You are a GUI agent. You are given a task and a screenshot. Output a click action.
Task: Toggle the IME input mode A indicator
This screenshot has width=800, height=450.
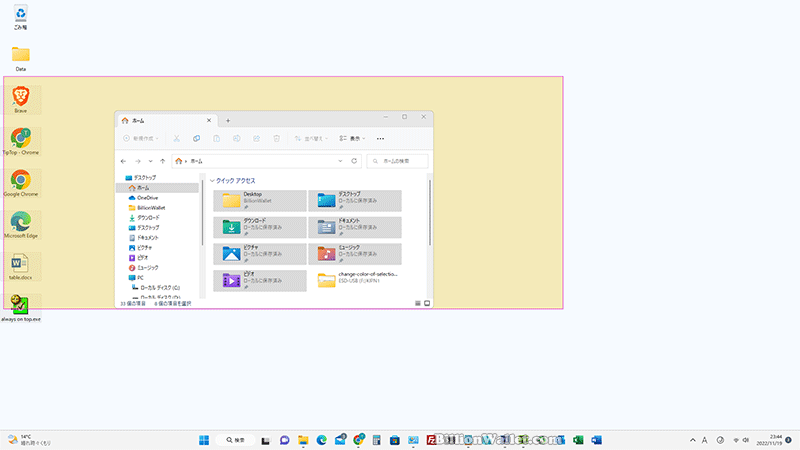tap(705, 440)
